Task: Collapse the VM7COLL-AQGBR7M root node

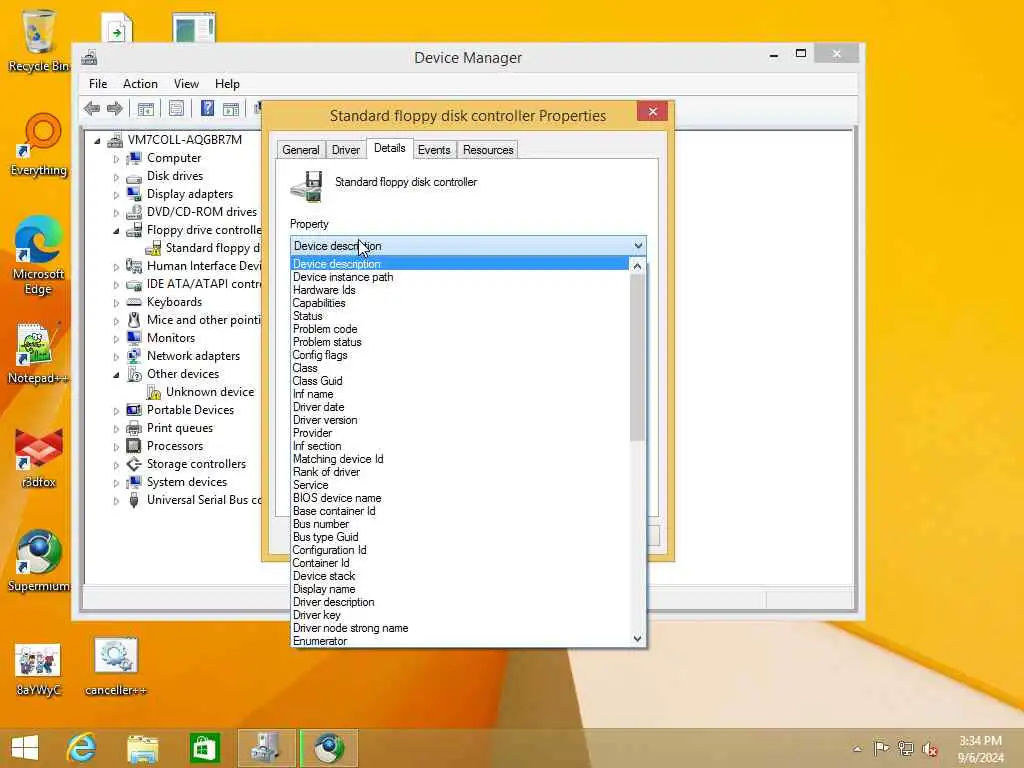Action: [97, 141]
